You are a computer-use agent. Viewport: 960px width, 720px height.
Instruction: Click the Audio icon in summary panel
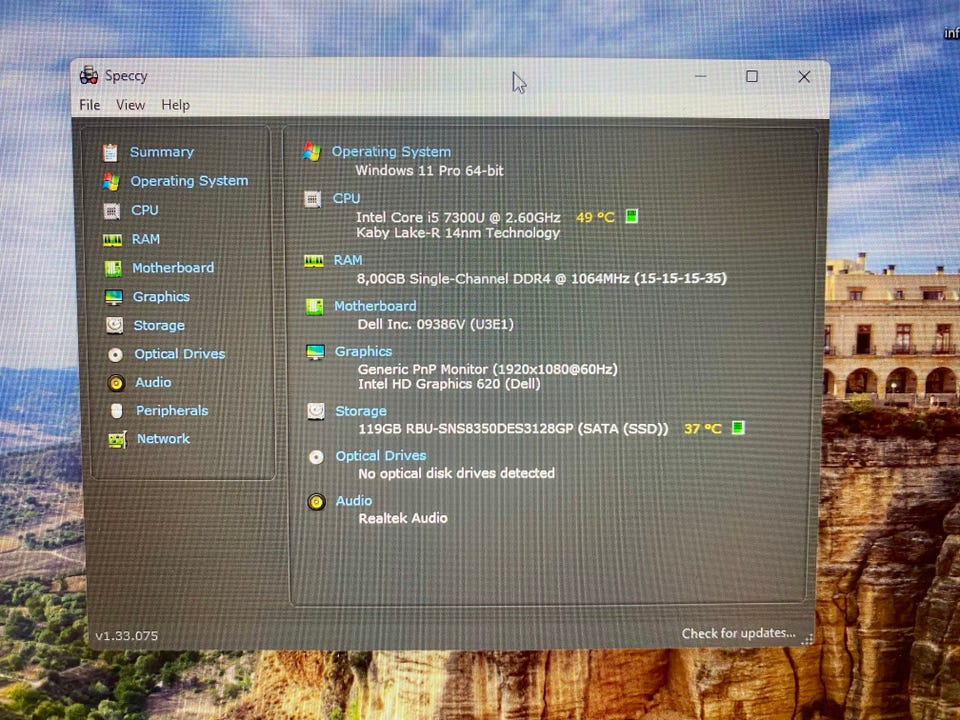pyautogui.click(x=317, y=502)
